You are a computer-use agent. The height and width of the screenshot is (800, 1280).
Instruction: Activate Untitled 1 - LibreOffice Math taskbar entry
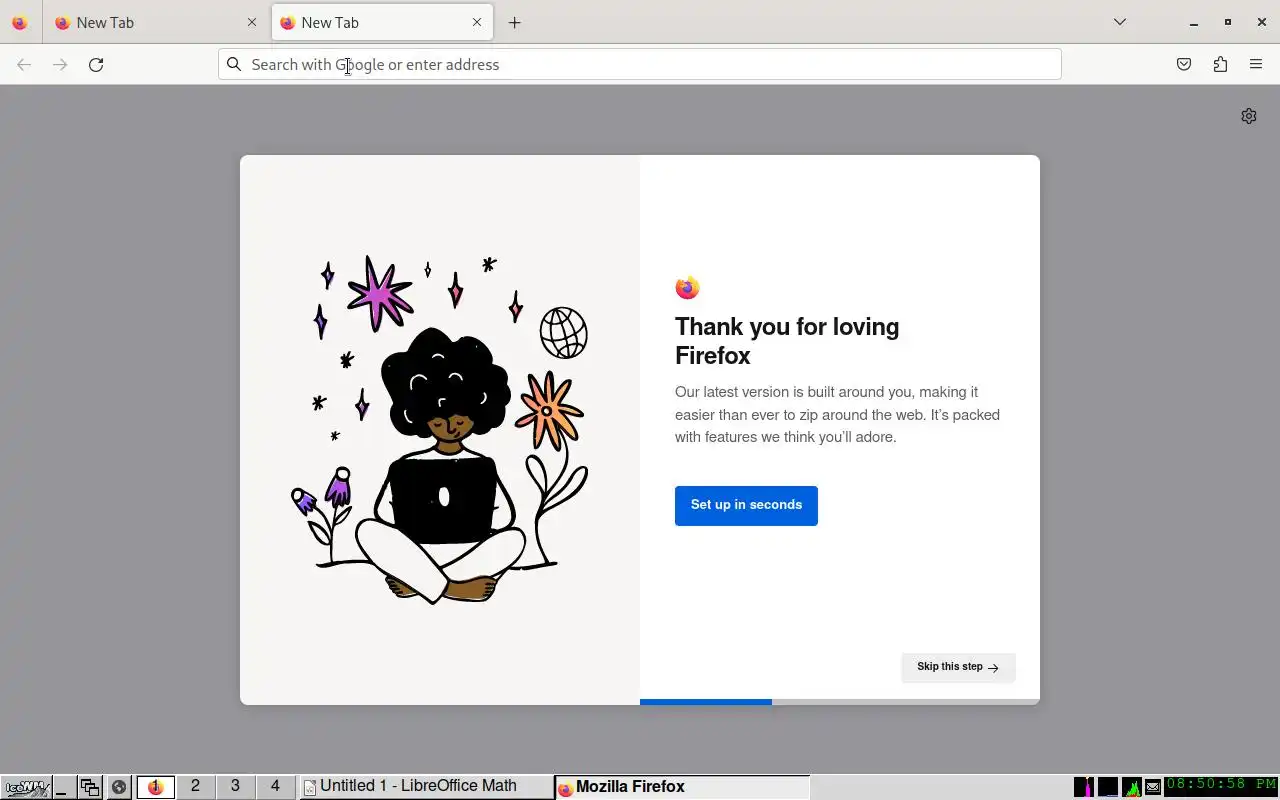[427, 787]
